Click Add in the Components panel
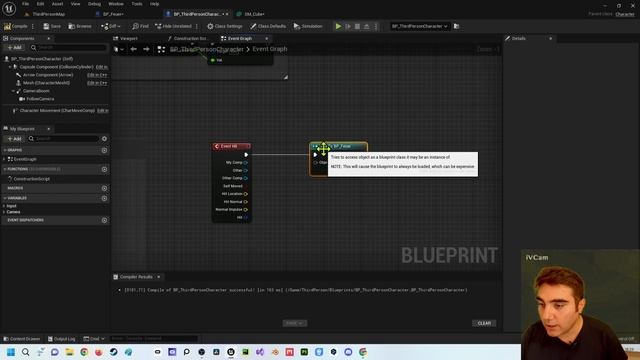The image size is (640, 360). click(14, 48)
